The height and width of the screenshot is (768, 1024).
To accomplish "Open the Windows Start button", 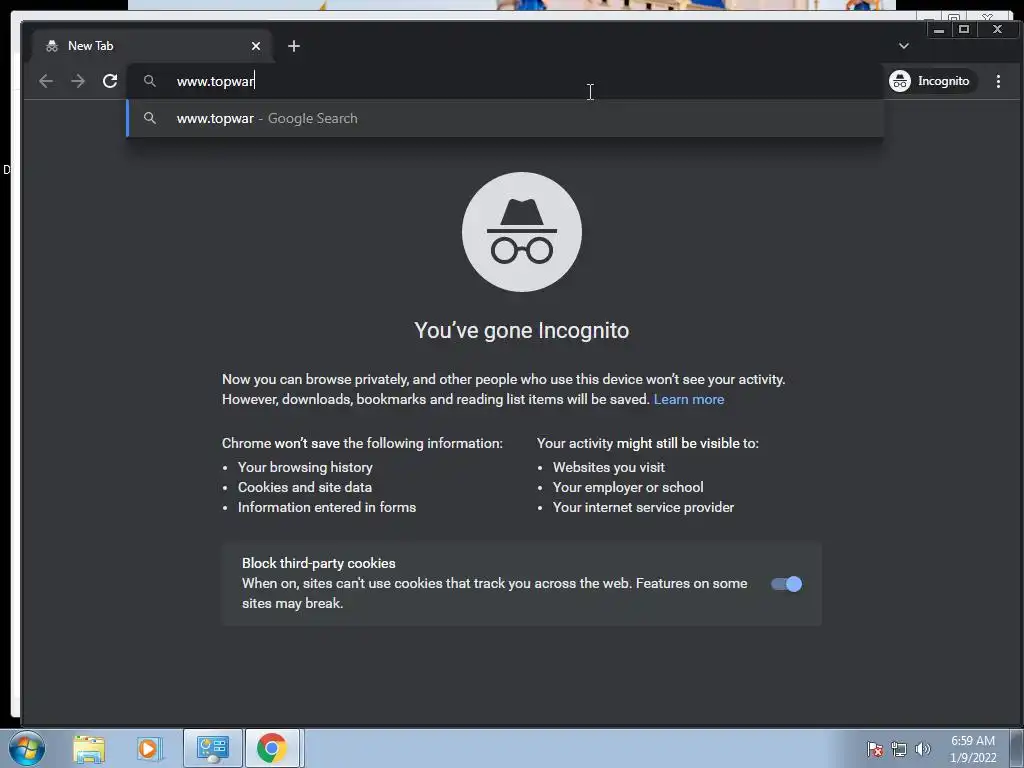I will click(27, 748).
